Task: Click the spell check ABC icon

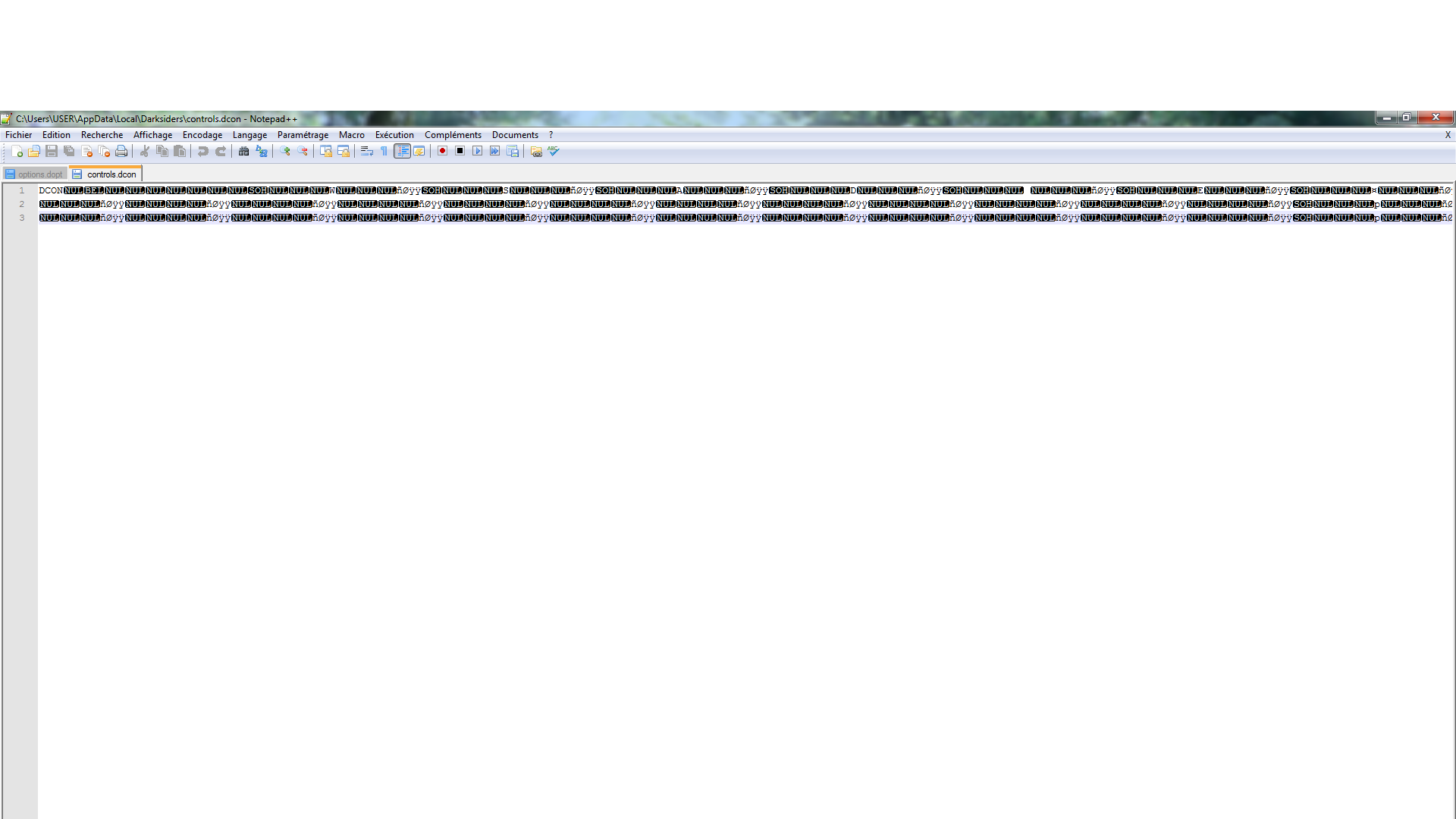Action: [554, 152]
